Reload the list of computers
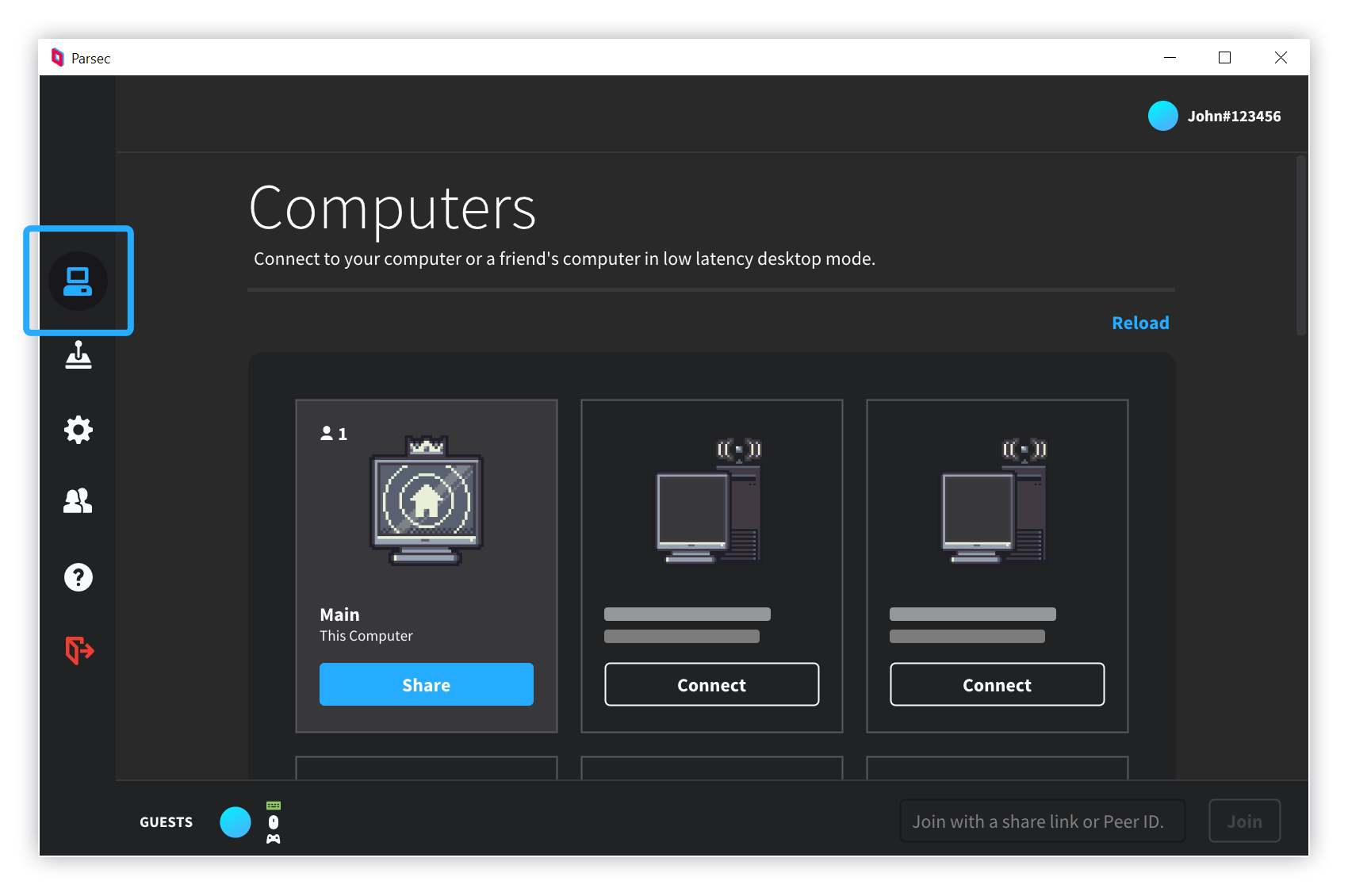This screenshot has height=896, width=1348. coord(1140,322)
